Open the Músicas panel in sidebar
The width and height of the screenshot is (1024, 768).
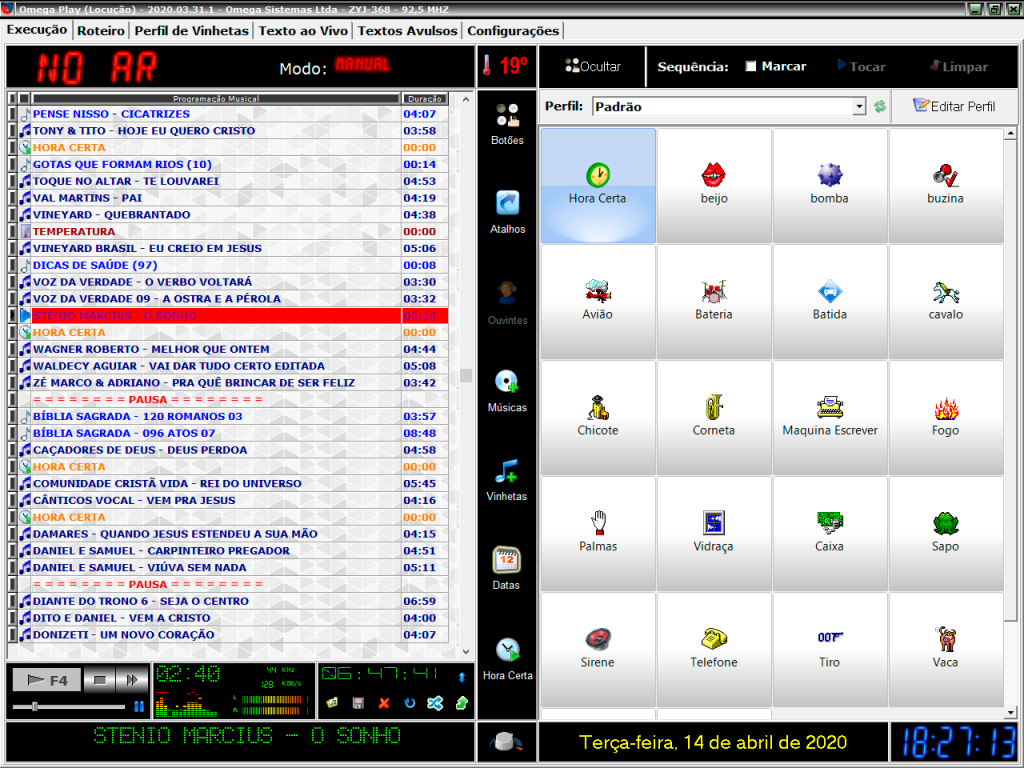pos(507,390)
